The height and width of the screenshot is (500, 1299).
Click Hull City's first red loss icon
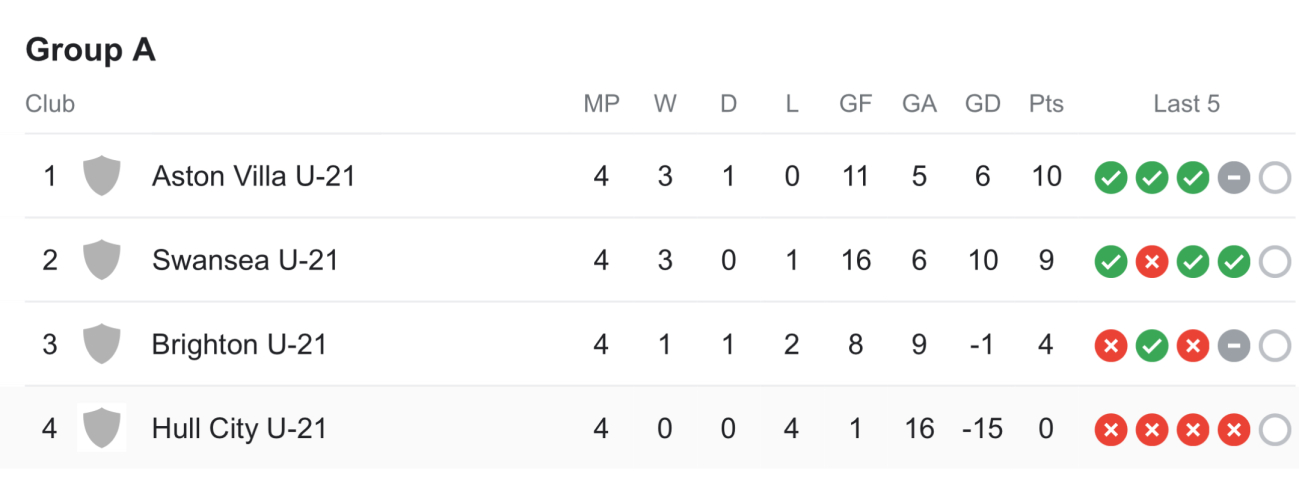pyautogui.click(x=1111, y=431)
